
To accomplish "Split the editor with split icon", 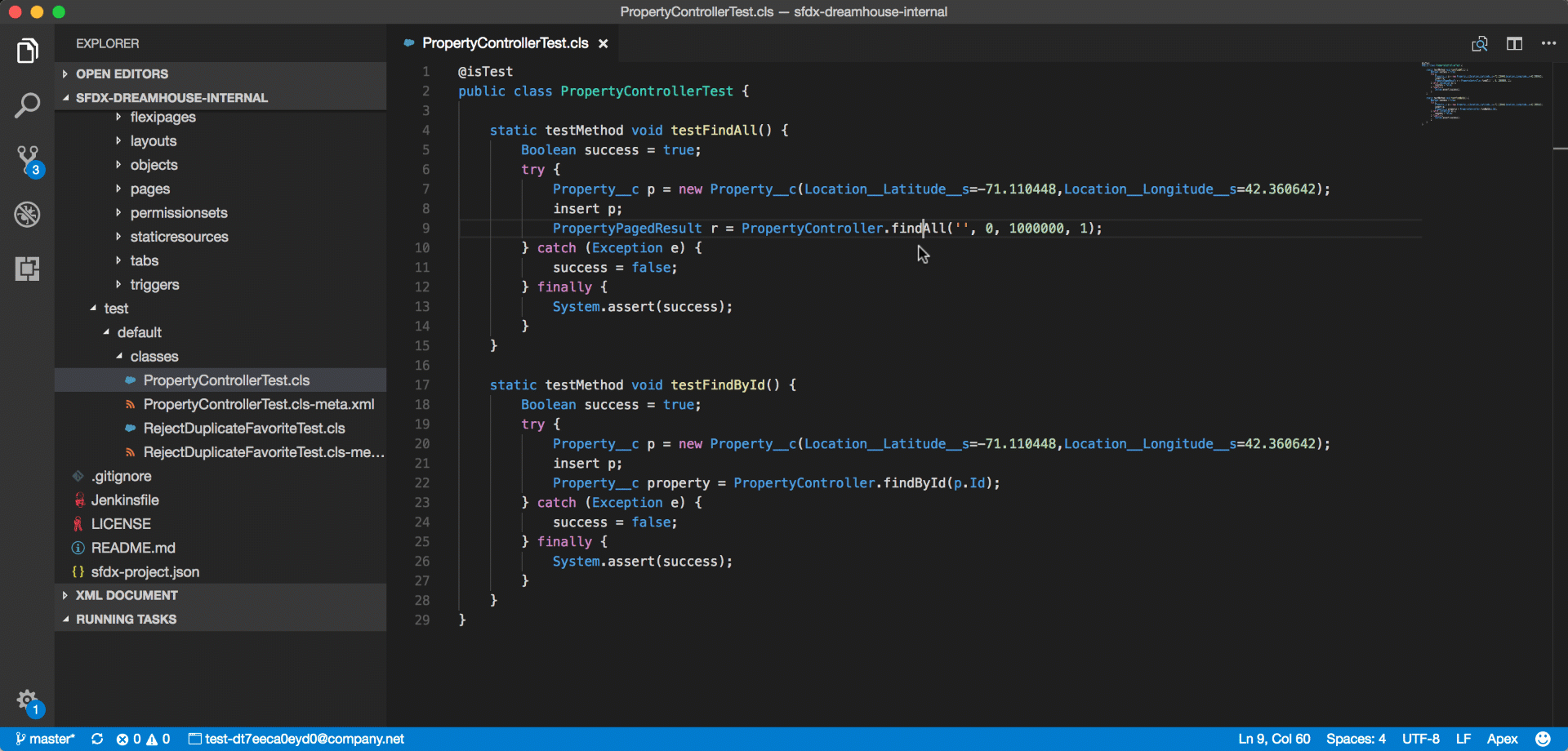I will 1514,43.
